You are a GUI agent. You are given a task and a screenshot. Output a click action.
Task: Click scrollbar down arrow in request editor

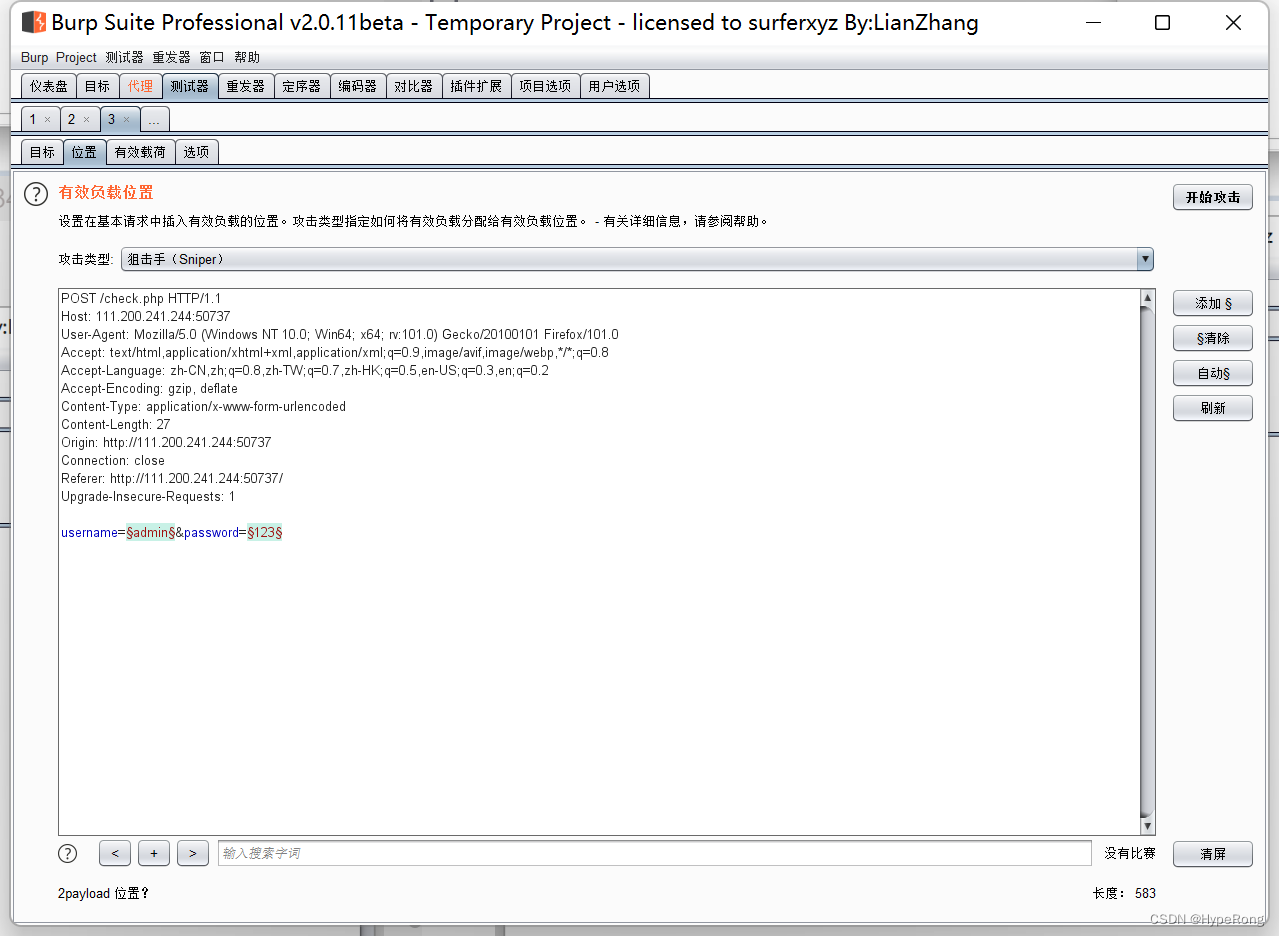[1148, 826]
